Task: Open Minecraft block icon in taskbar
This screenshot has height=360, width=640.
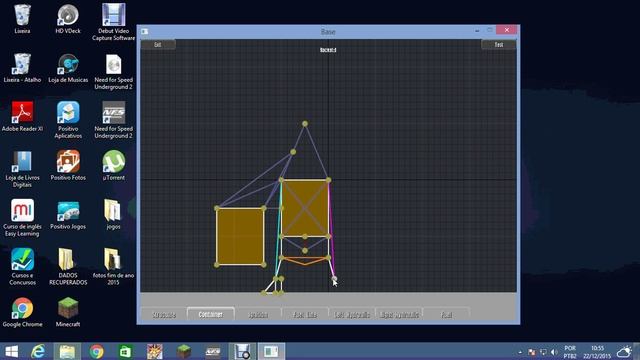Action: 184,351
